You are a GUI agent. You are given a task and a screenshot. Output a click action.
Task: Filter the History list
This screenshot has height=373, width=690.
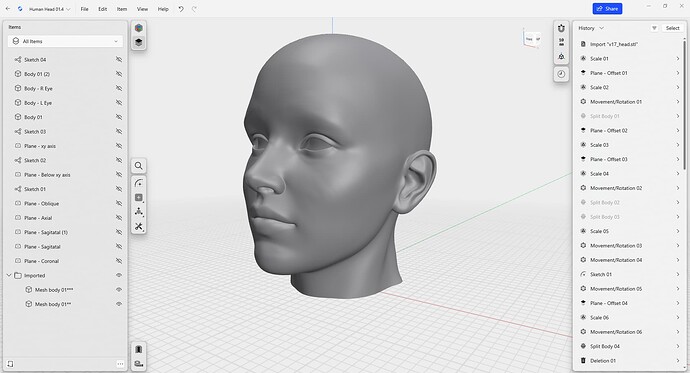tap(654, 28)
